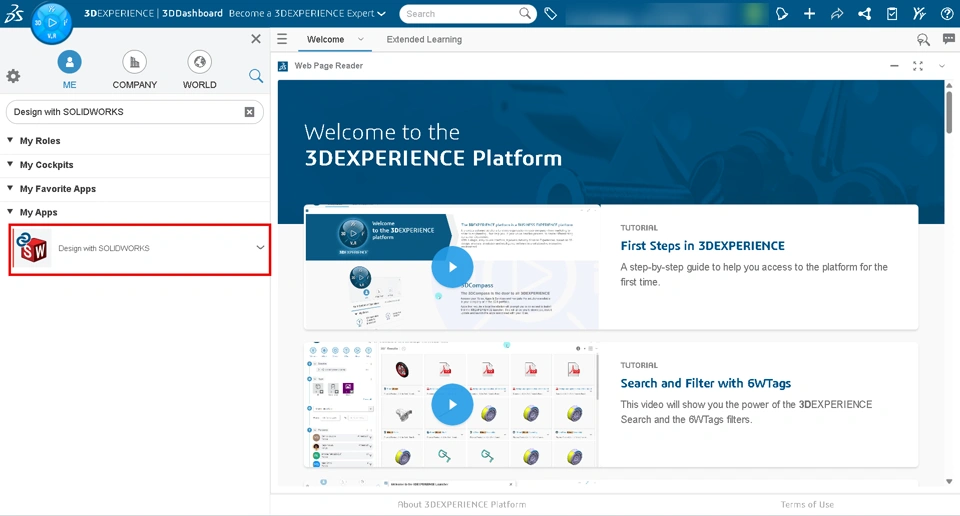Click the 6WTags tag icon
The image size is (960, 516).
click(551, 14)
